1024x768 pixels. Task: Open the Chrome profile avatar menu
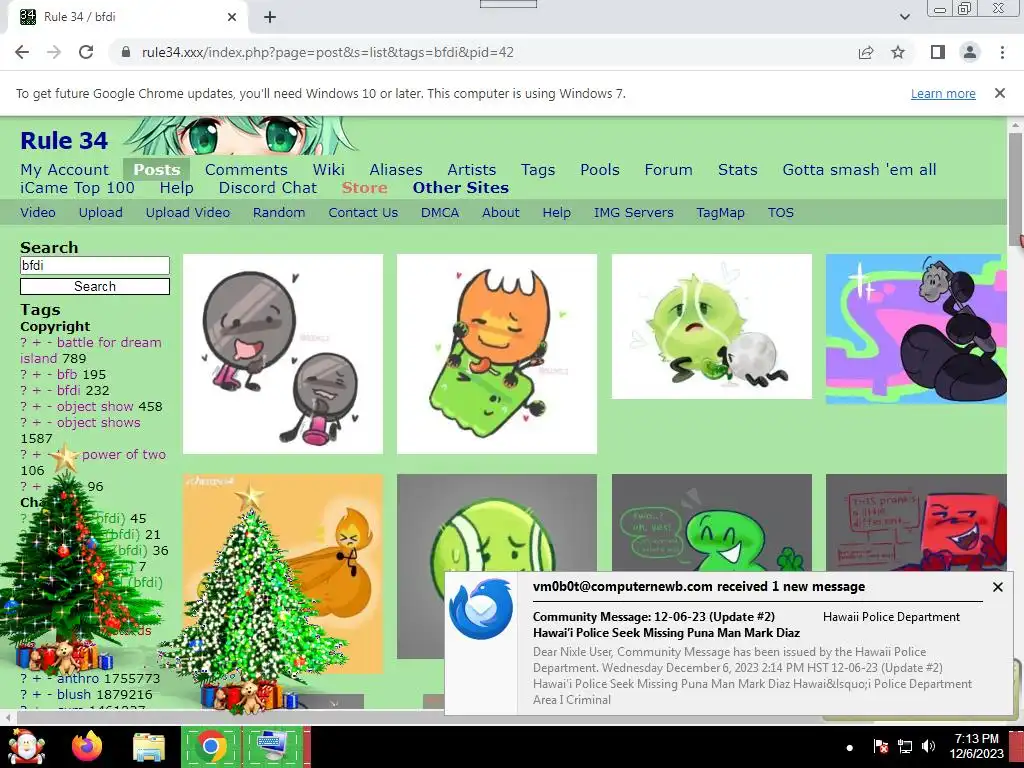point(970,52)
